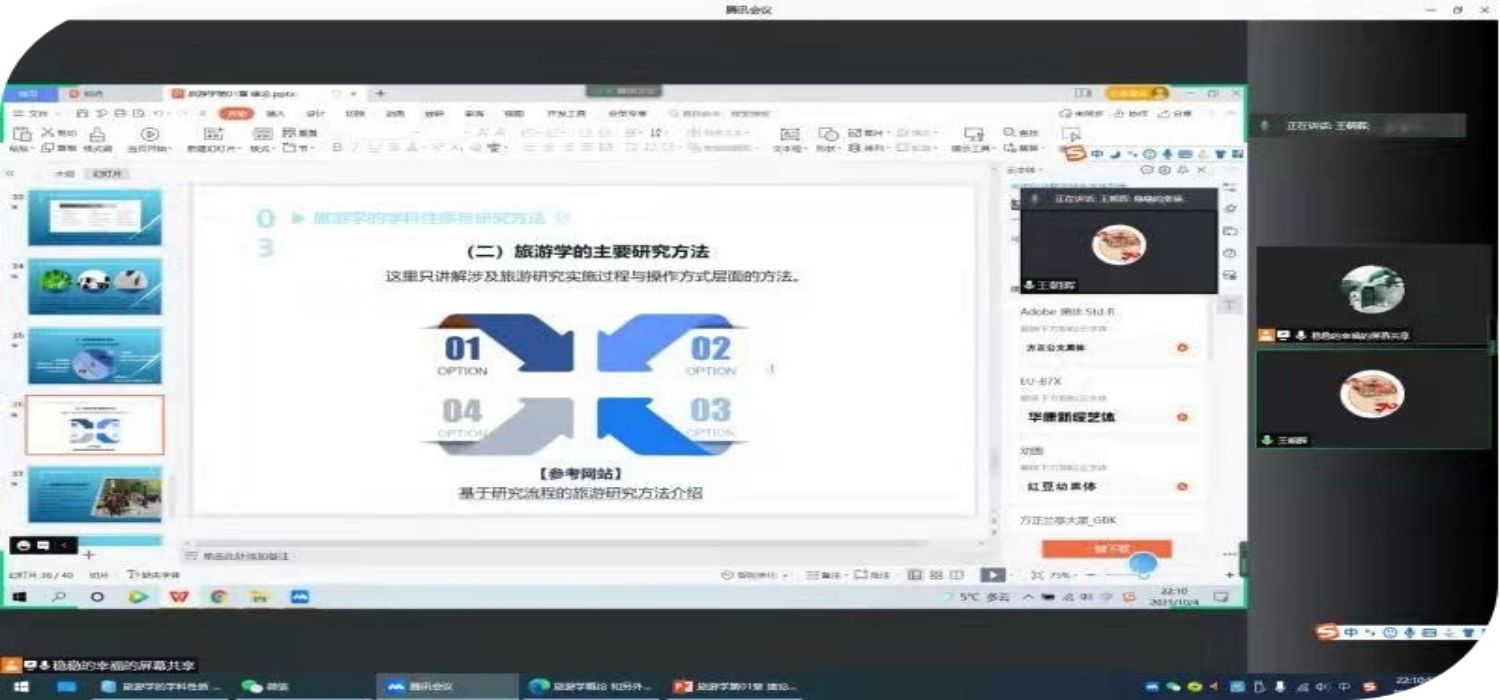Click the slideshow play button in status bar
Viewport: 1500px width, 700px height.
point(991,575)
